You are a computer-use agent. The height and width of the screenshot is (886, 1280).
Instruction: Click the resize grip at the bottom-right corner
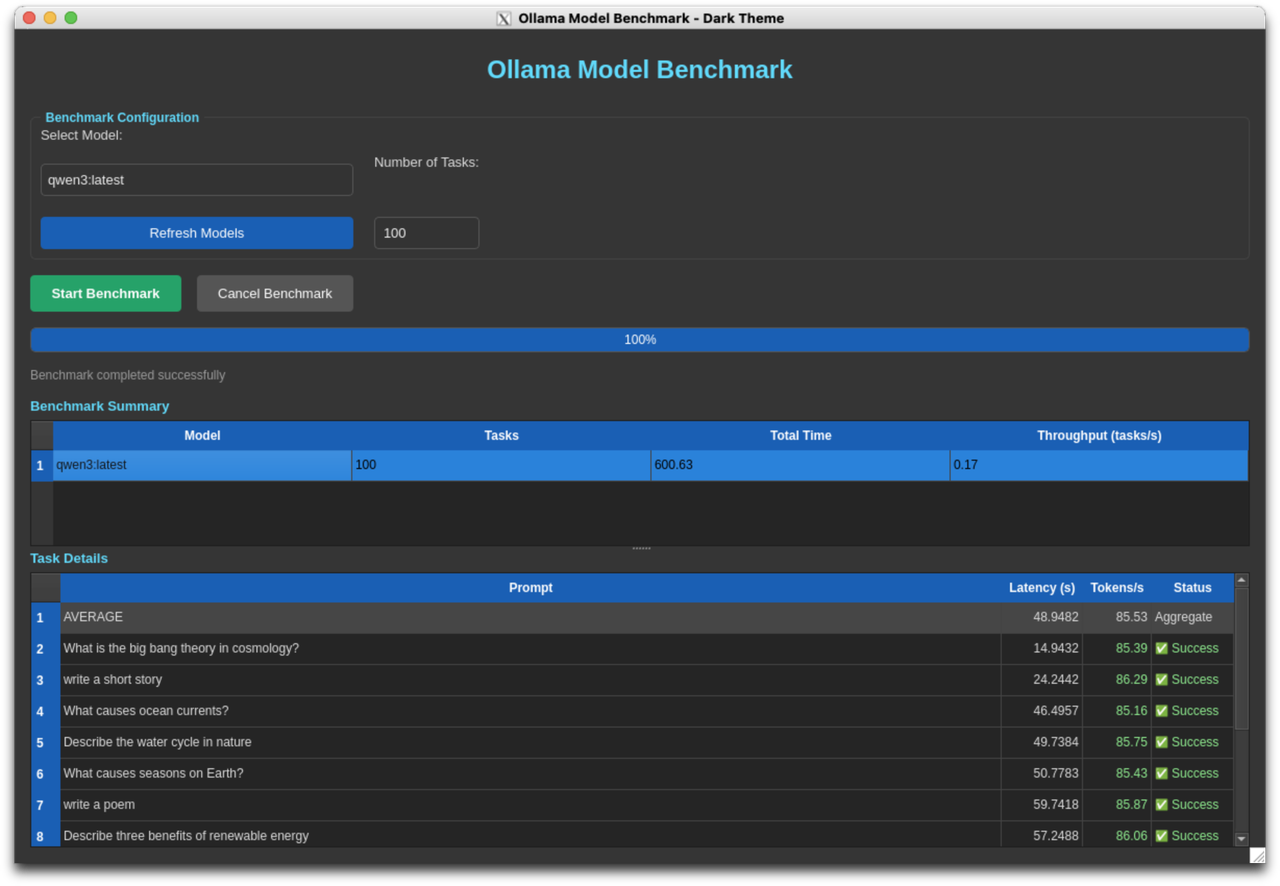pos(1257,855)
